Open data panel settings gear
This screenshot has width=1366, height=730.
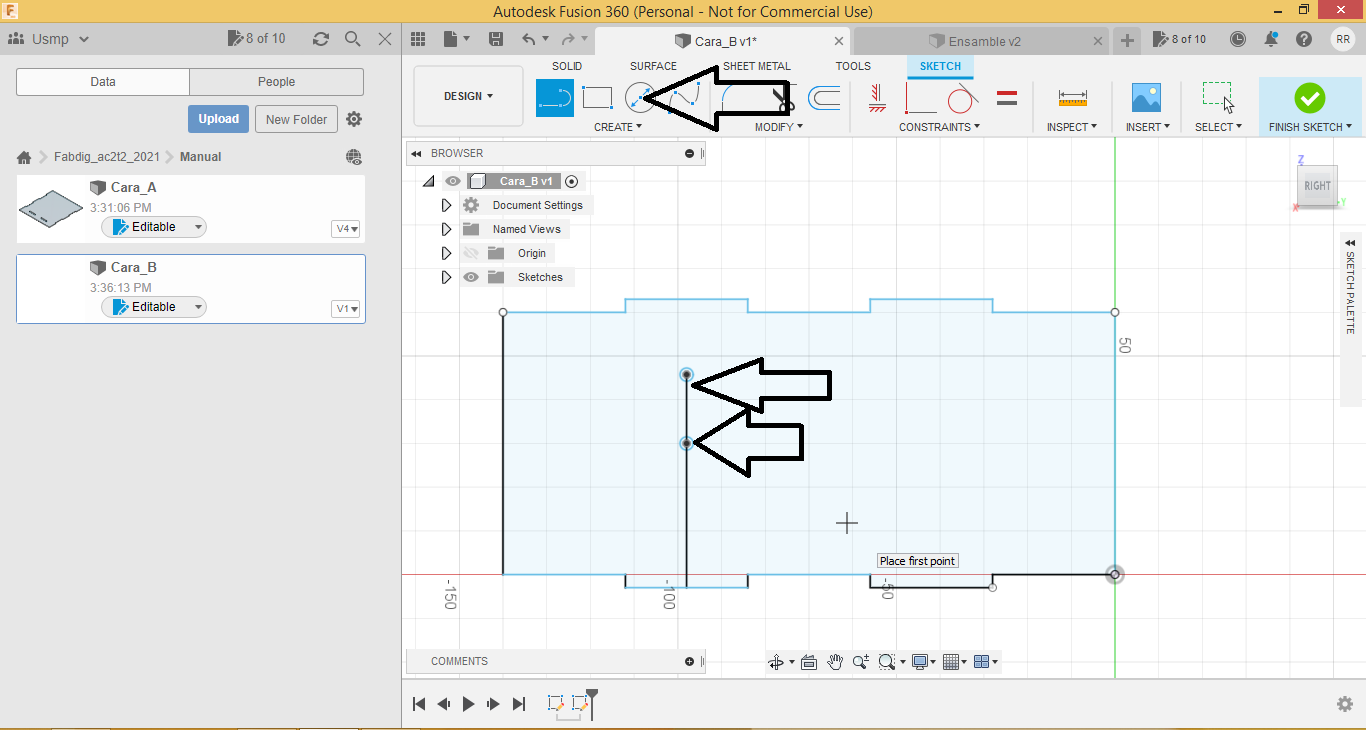(354, 119)
